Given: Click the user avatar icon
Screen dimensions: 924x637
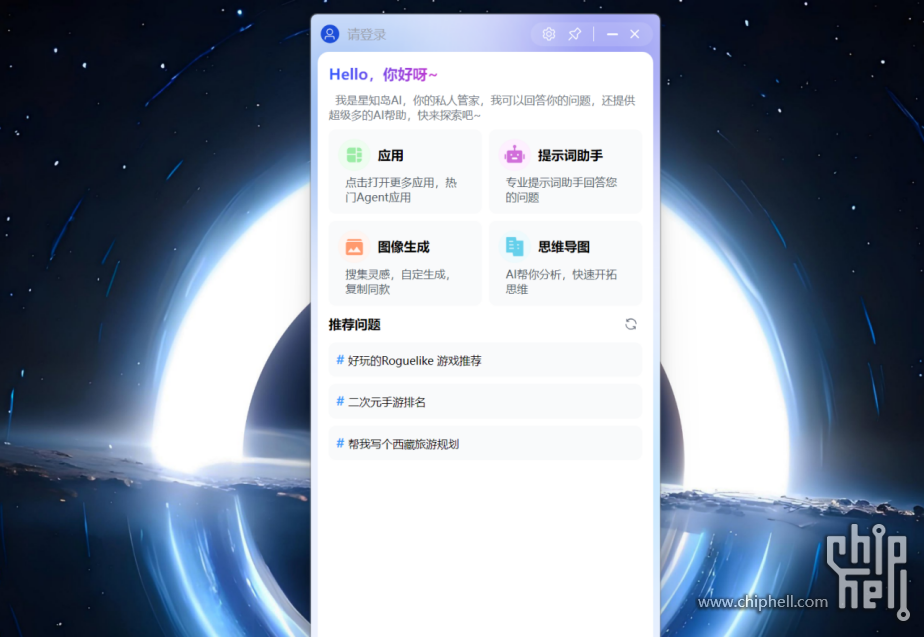Looking at the screenshot, I should tap(330, 34).
